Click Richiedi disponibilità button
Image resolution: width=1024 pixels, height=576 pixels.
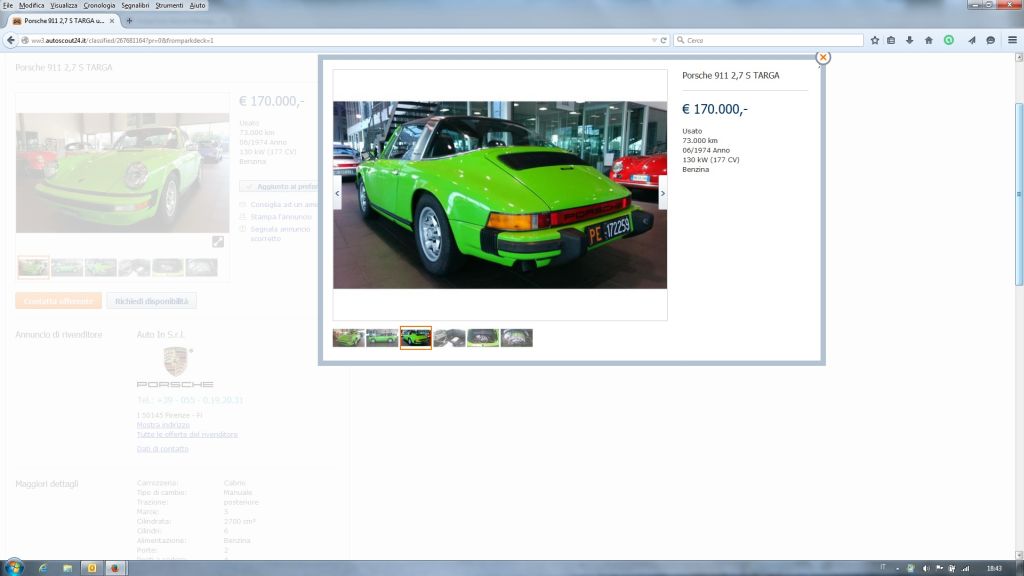(x=152, y=301)
